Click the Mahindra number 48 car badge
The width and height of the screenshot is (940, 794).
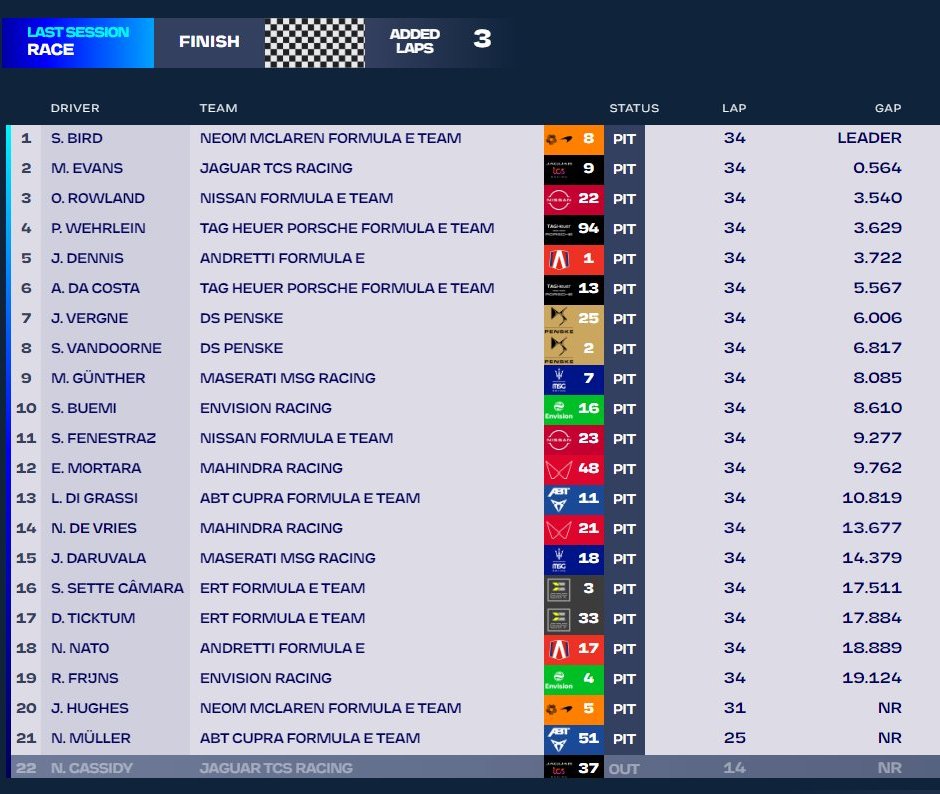[x=573, y=468]
